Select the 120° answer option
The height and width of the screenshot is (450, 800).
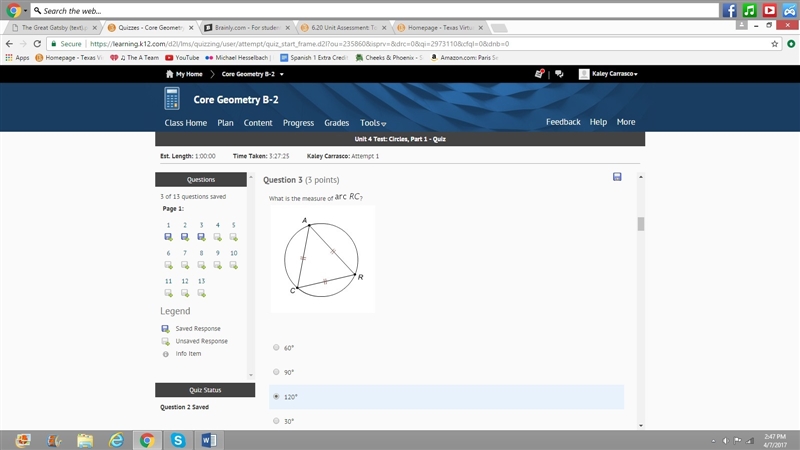click(x=276, y=396)
